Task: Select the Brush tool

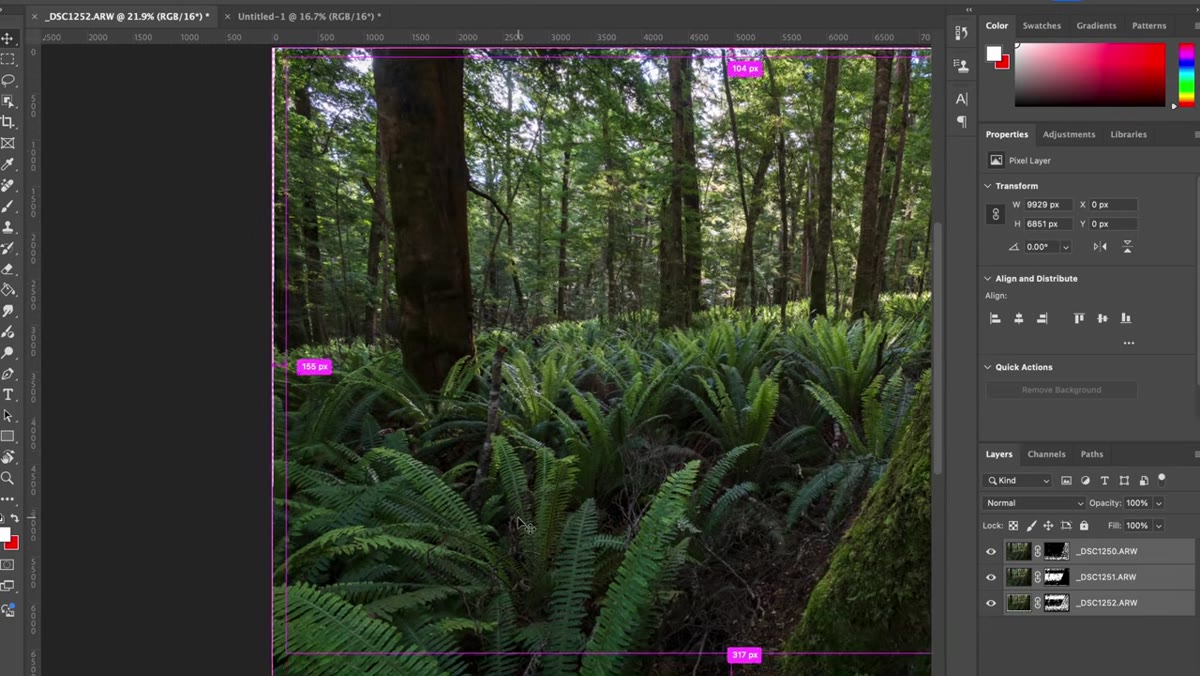Action: click(x=8, y=206)
